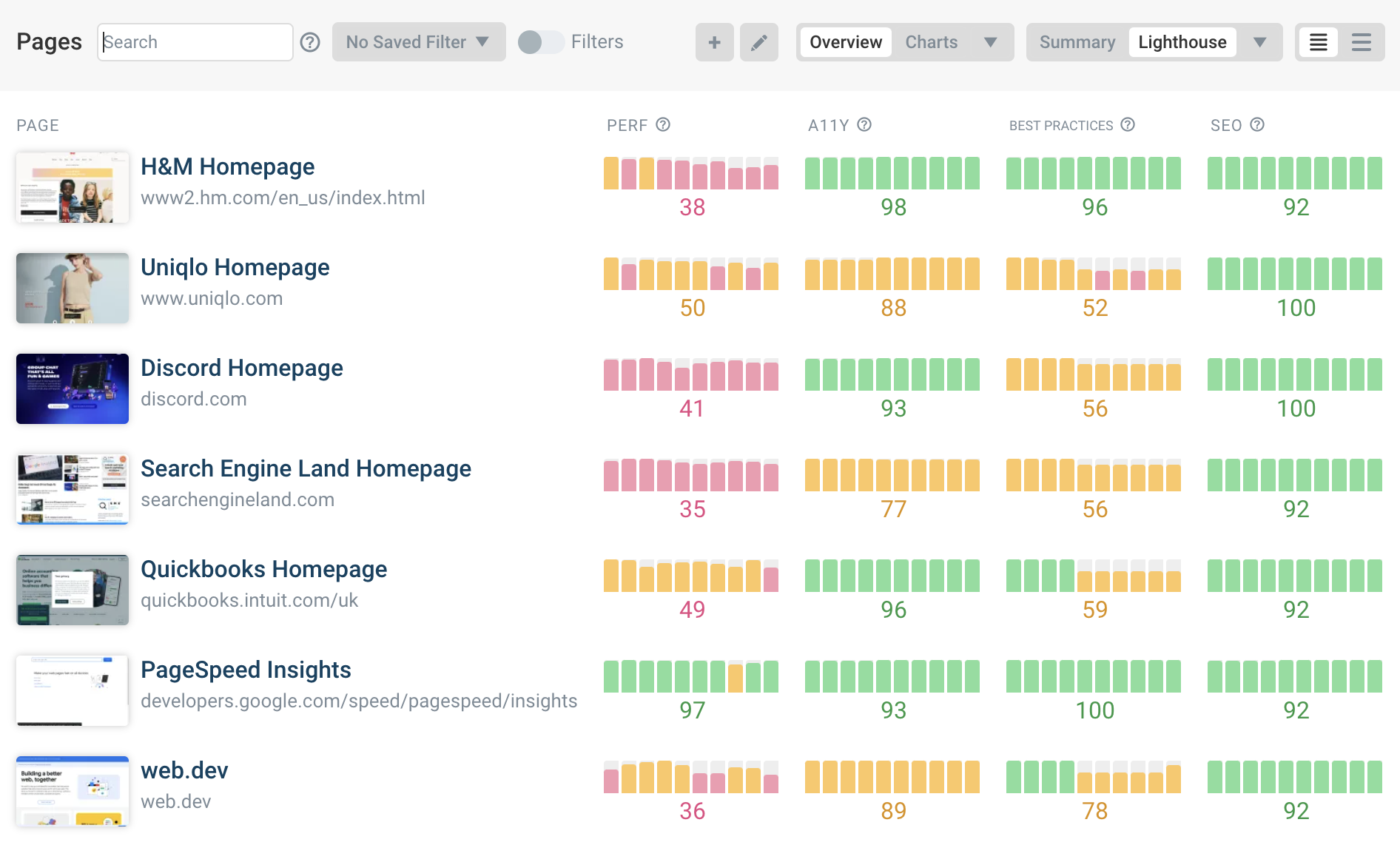Click the BEST PRACTICES column header label

(1061, 126)
